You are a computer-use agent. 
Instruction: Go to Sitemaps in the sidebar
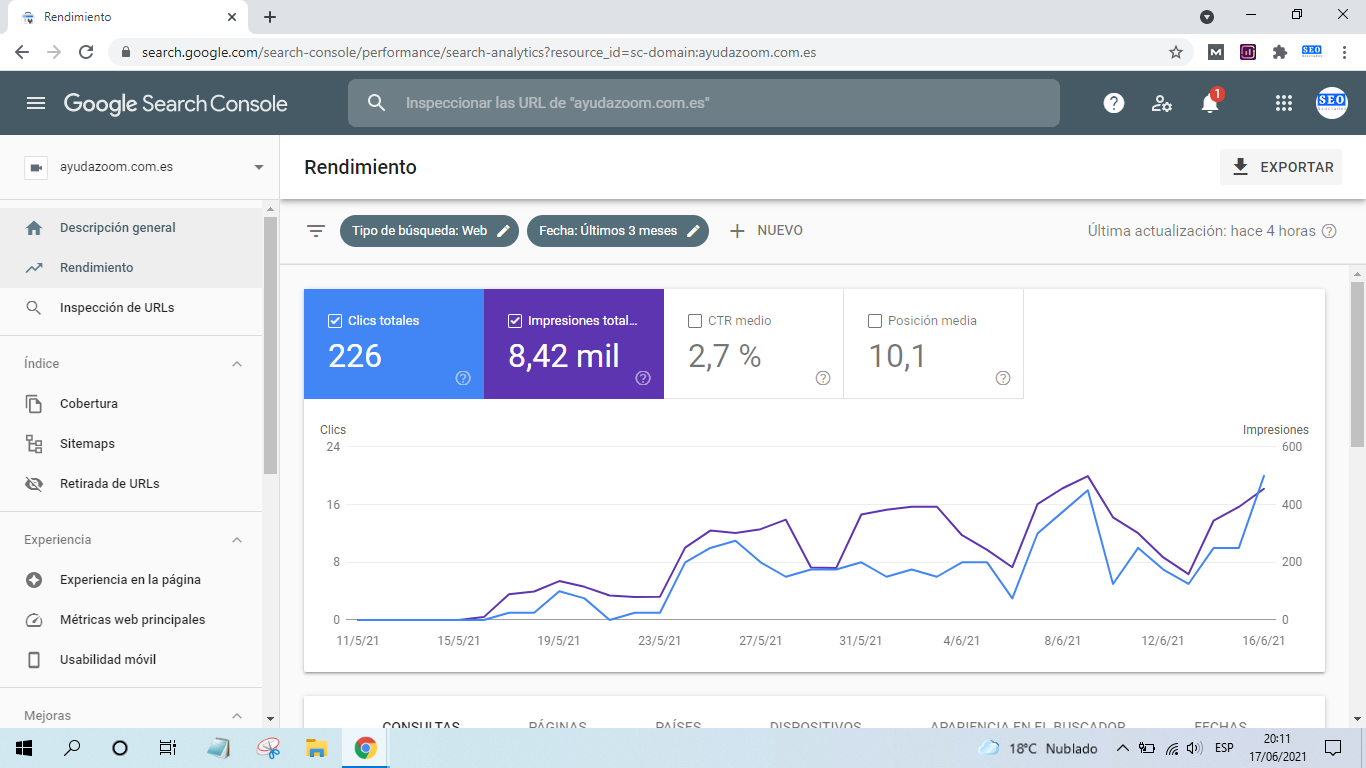[x=87, y=444]
